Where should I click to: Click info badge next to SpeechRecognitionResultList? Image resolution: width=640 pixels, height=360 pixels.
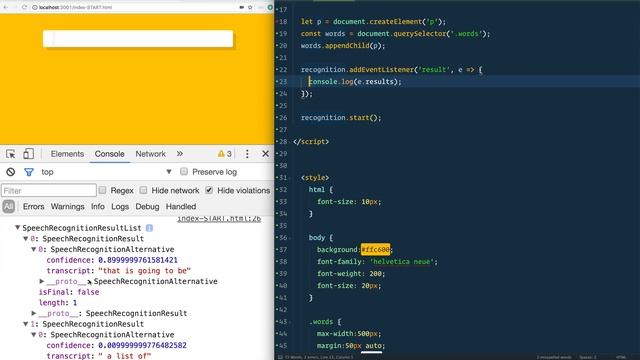tap(149, 228)
